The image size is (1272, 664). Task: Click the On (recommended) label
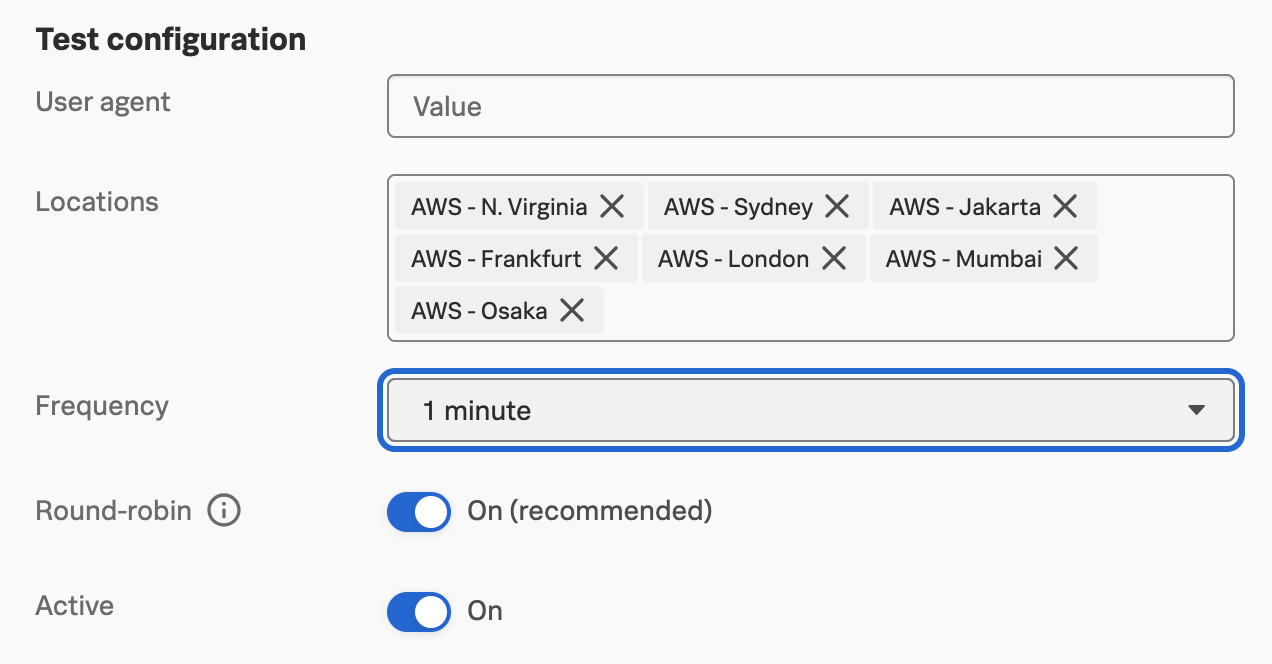pos(589,511)
